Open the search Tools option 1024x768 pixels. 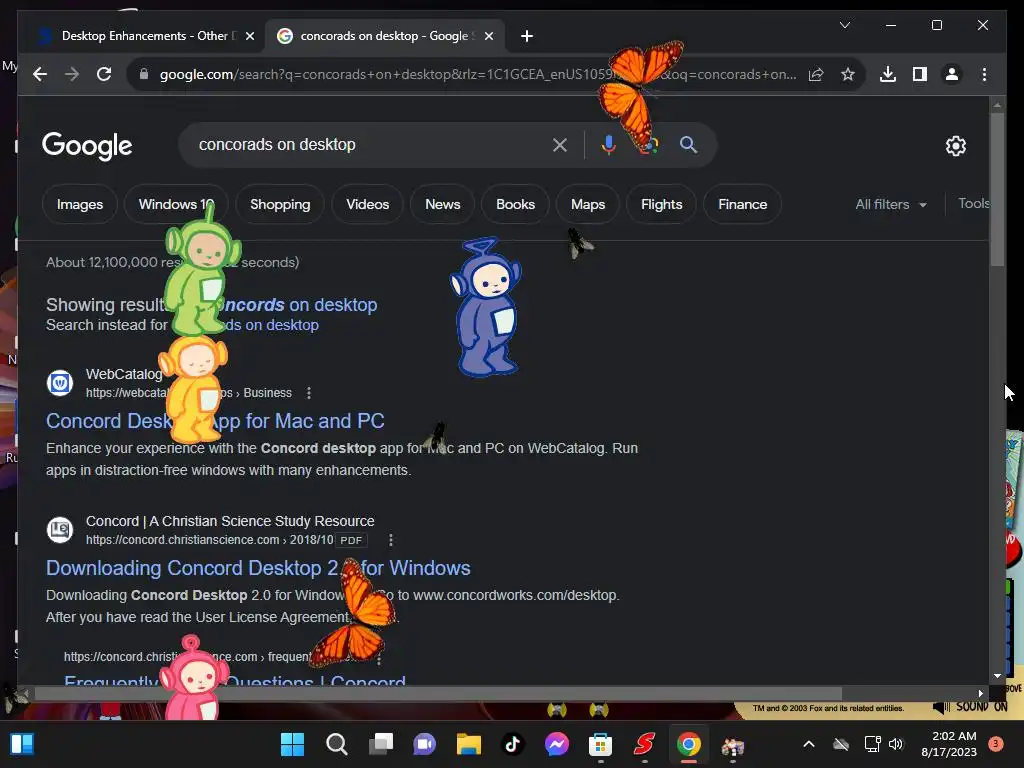click(973, 204)
